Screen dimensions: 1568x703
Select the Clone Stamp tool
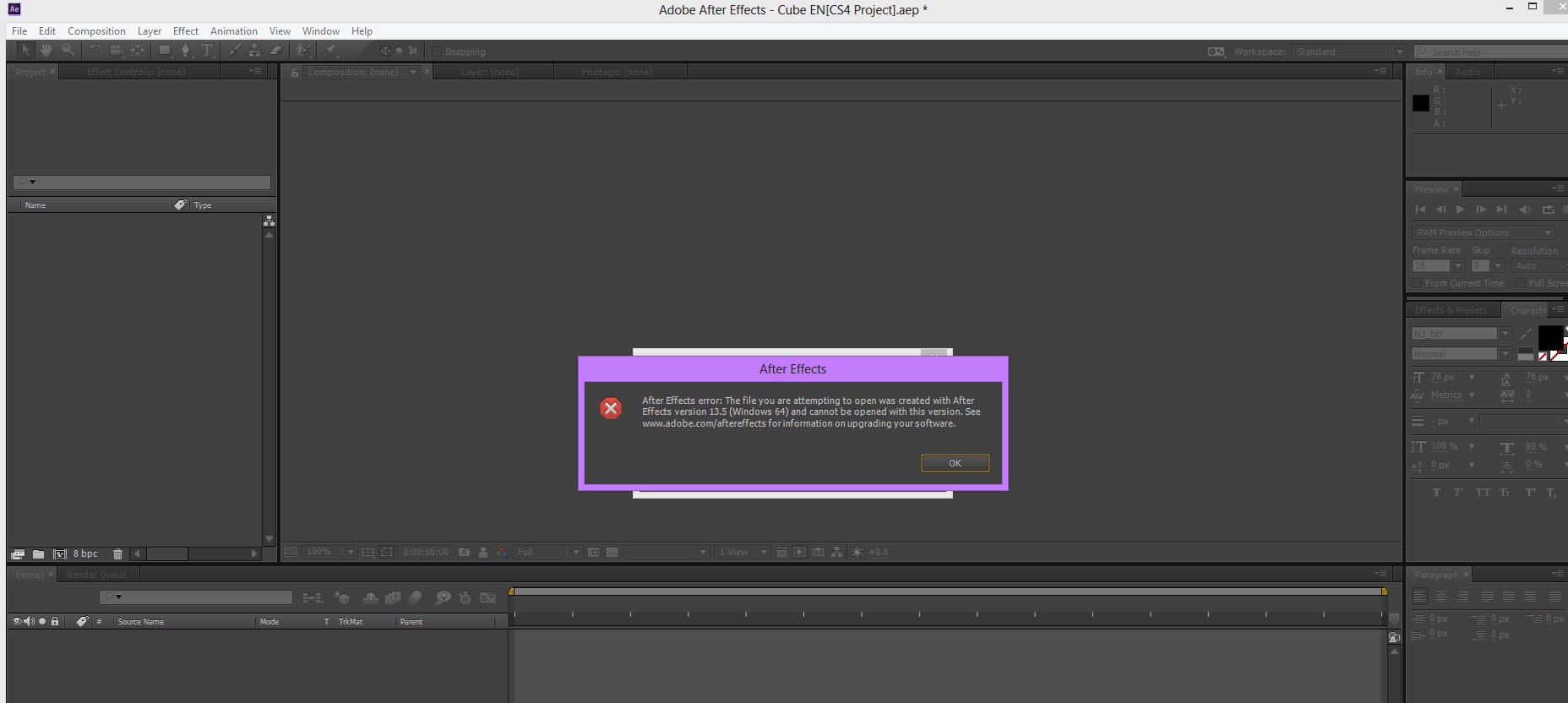[254, 51]
